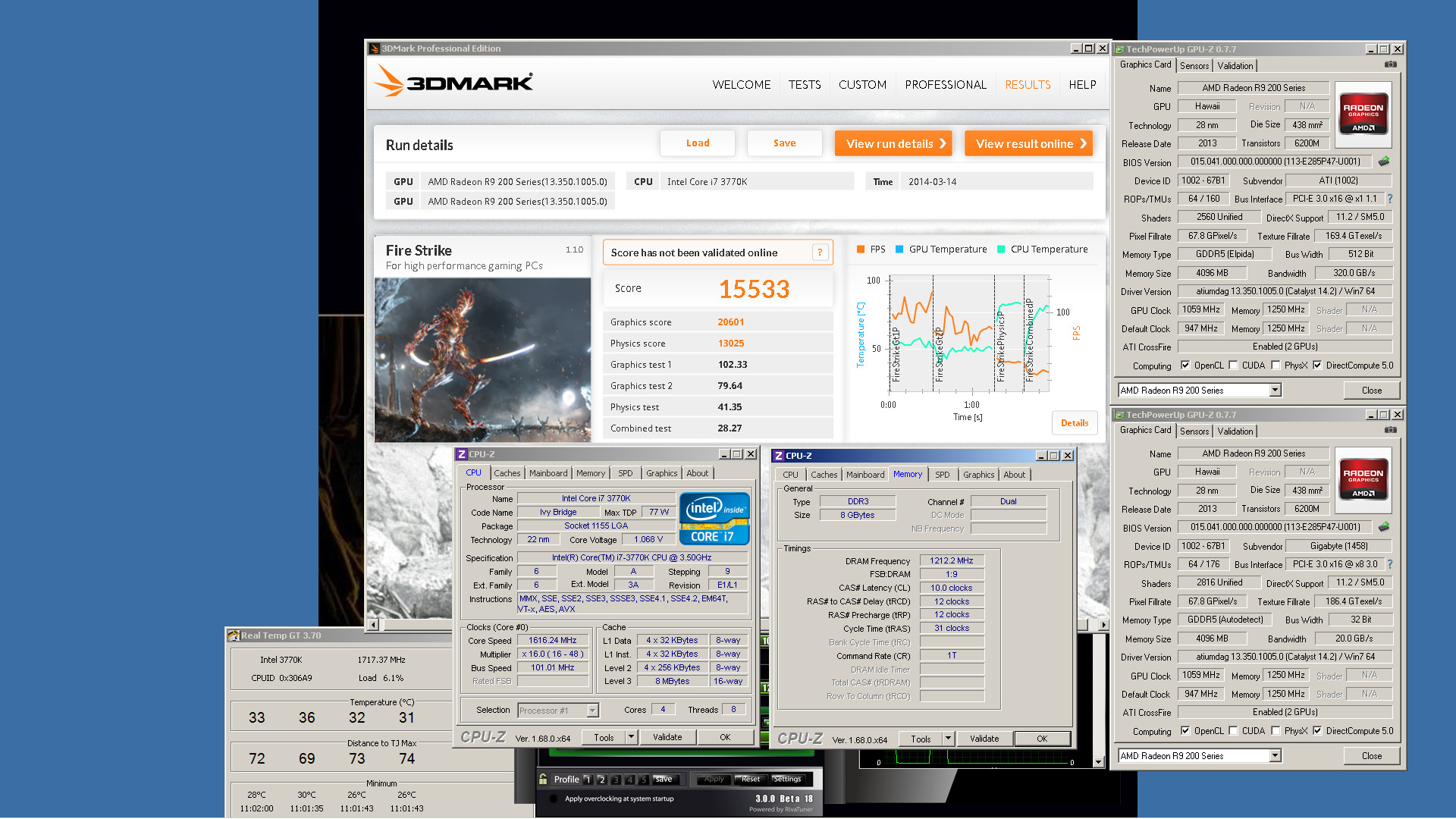Click left arrow of 3DMark horizontal scrollbar

(x=372, y=625)
